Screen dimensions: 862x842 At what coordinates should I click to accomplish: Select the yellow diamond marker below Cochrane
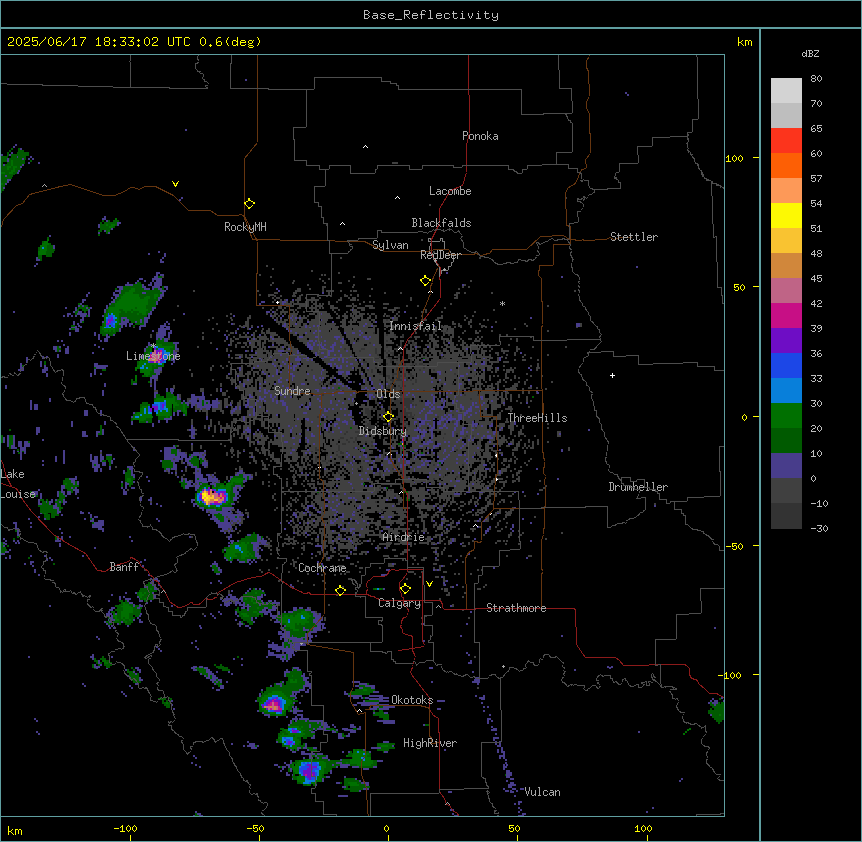tap(340, 590)
